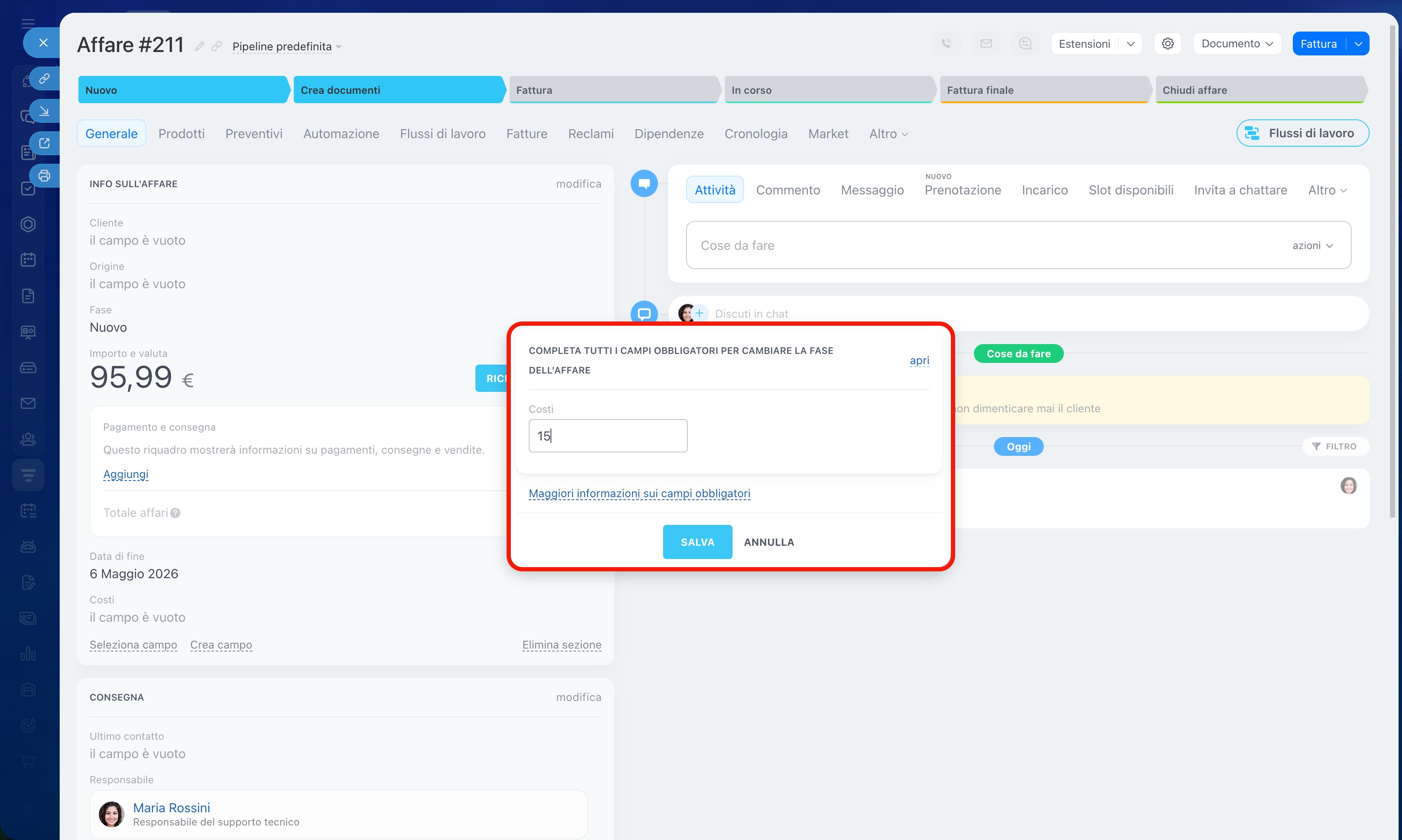Copy deal link via chain icon by title
Image resolution: width=1402 pixels, height=840 pixels.
(x=216, y=46)
